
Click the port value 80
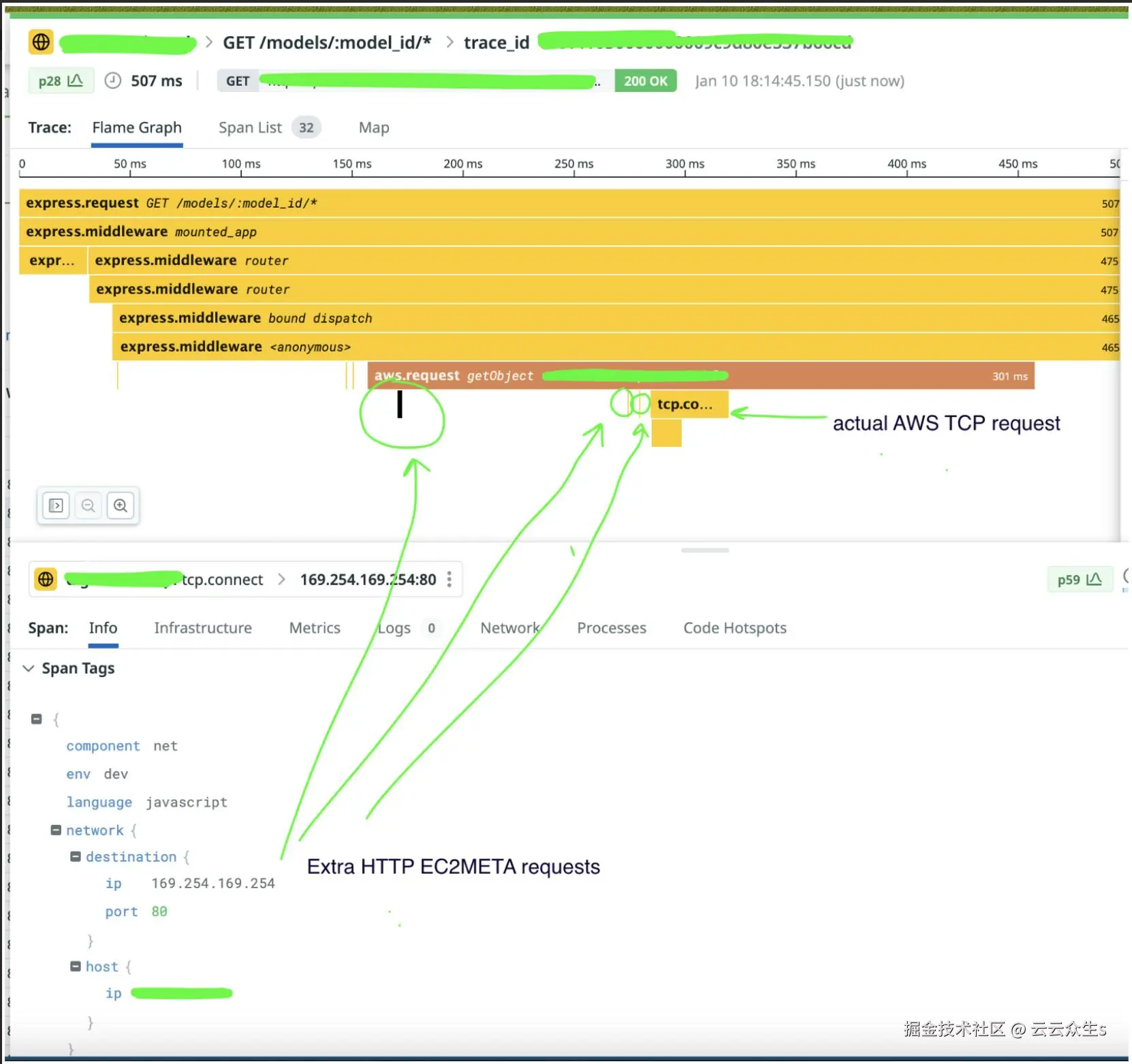click(159, 911)
